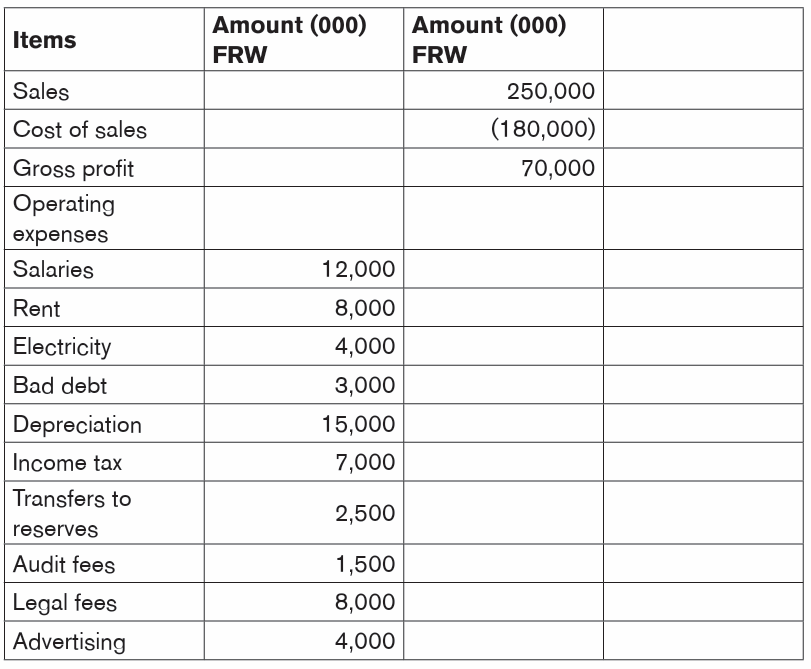Select the Legal fees 8,000 amount

pyautogui.click(x=365, y=602)
